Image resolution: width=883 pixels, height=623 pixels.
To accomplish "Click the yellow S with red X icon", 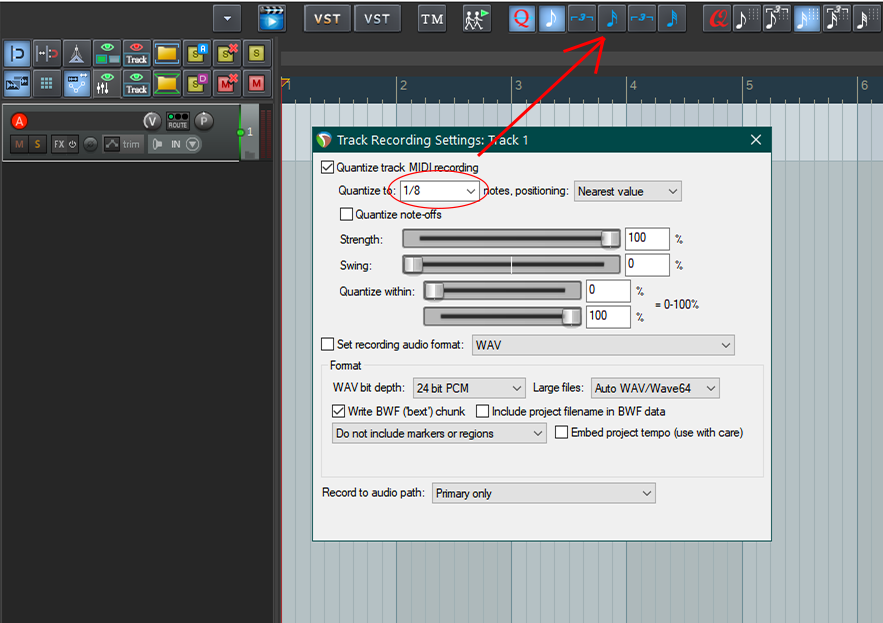I will click(x=227, y=54).
